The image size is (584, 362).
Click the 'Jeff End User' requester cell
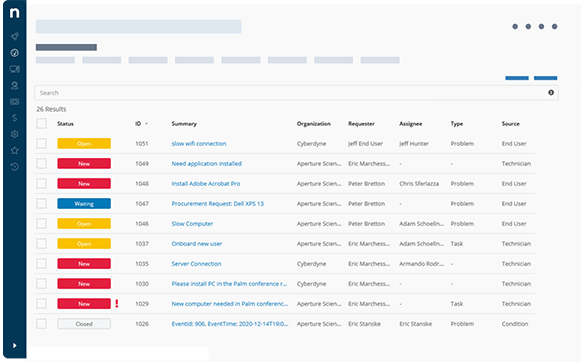(365, 143)
